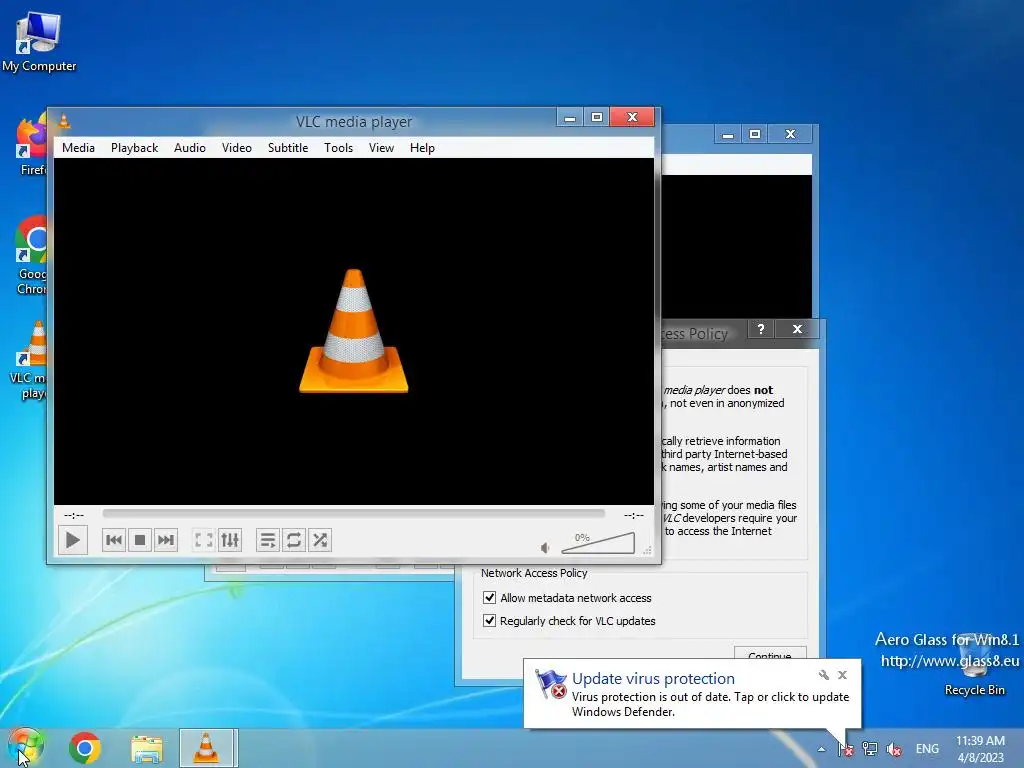Click the VLC Play button
The width and height of the screenshot is (1024, 768).
72,540
